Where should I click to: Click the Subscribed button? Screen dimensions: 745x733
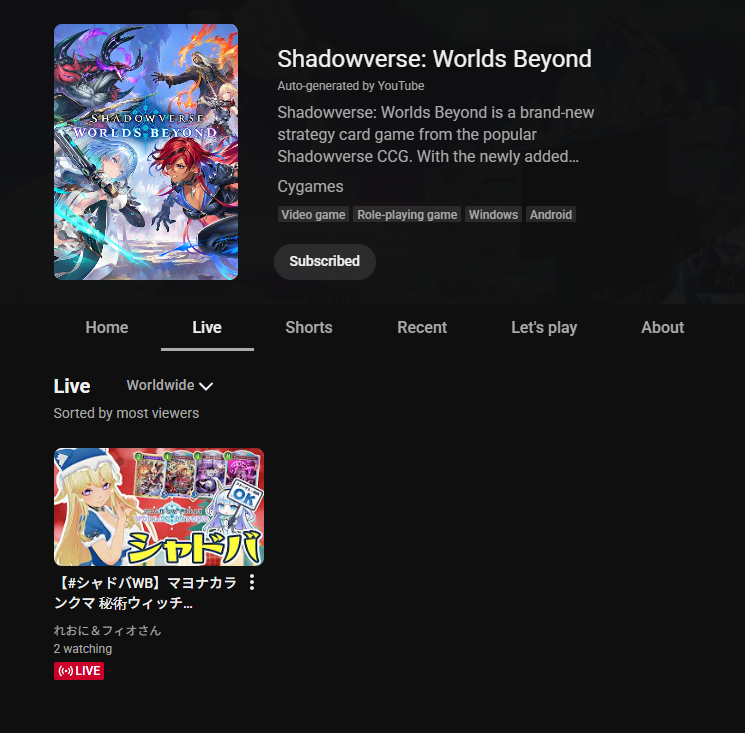point(325,261)
